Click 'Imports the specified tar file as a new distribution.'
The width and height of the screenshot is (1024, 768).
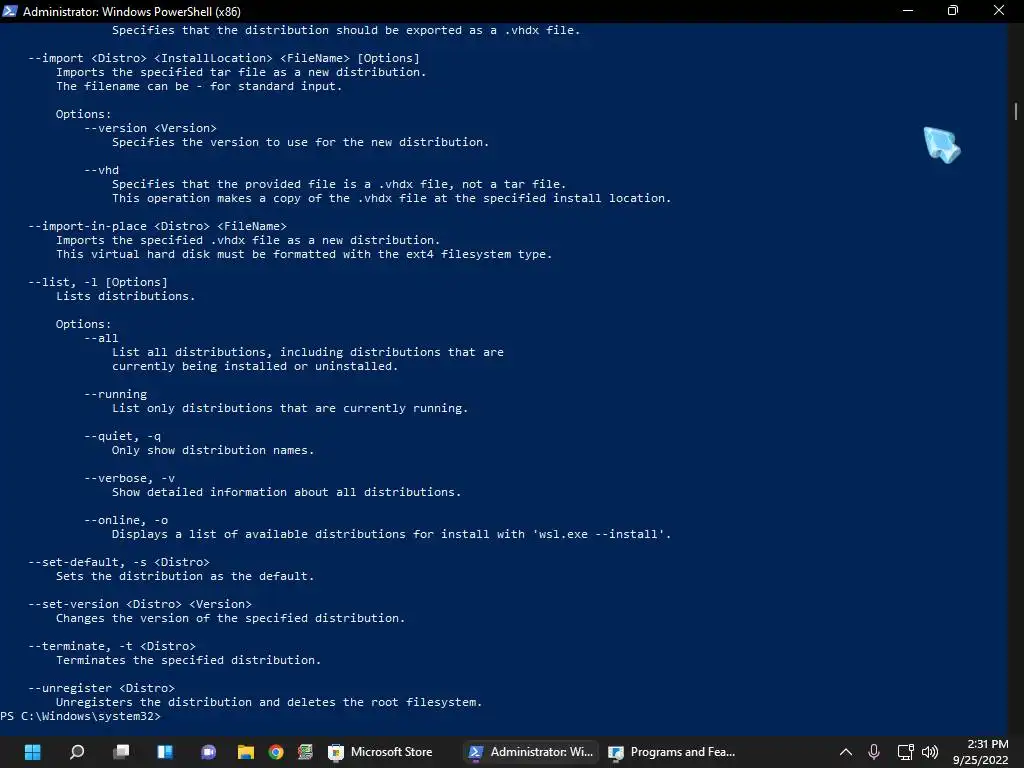pos(241,72)
